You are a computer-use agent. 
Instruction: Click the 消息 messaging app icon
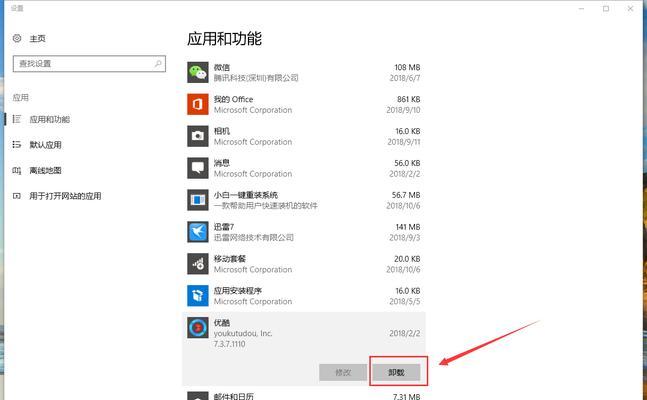point(198,168)
